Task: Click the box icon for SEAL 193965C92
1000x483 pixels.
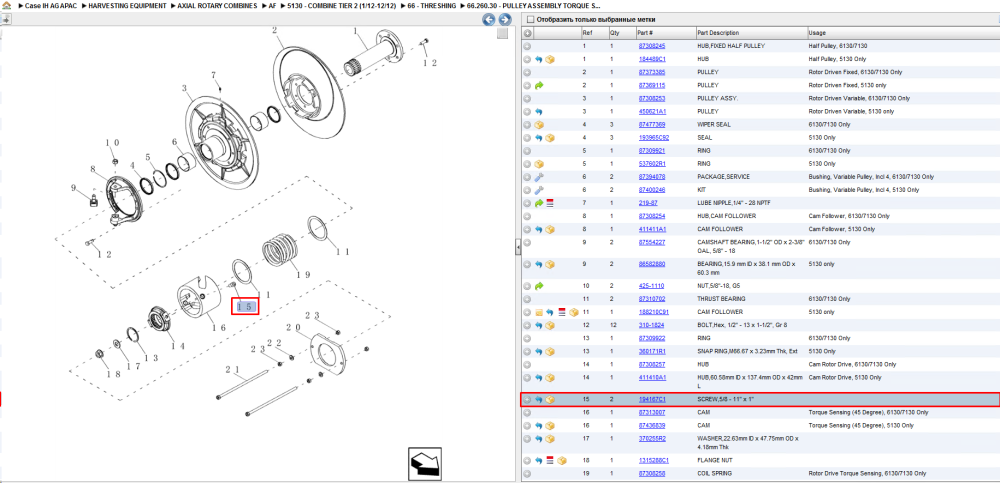Action: pos(550,138)
